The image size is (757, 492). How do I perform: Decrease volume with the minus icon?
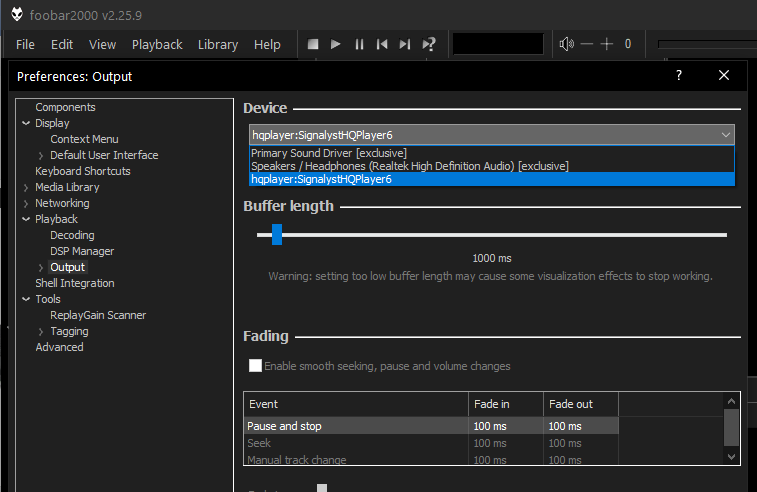587,44
